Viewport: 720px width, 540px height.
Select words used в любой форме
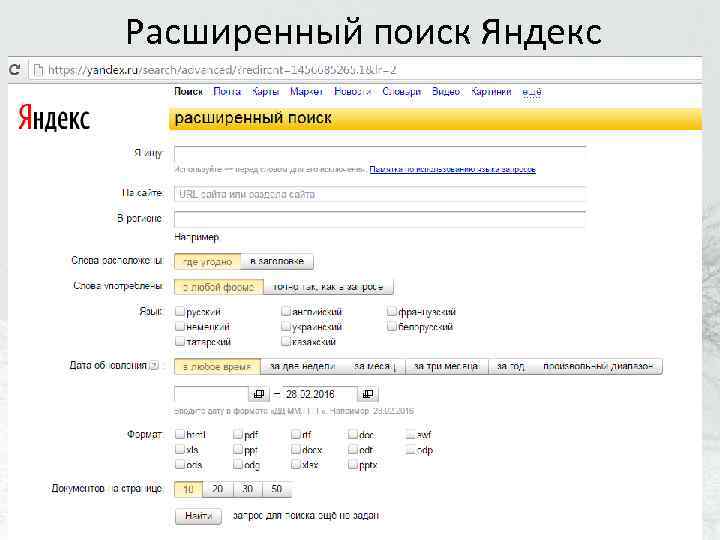[x=219, y=287]
